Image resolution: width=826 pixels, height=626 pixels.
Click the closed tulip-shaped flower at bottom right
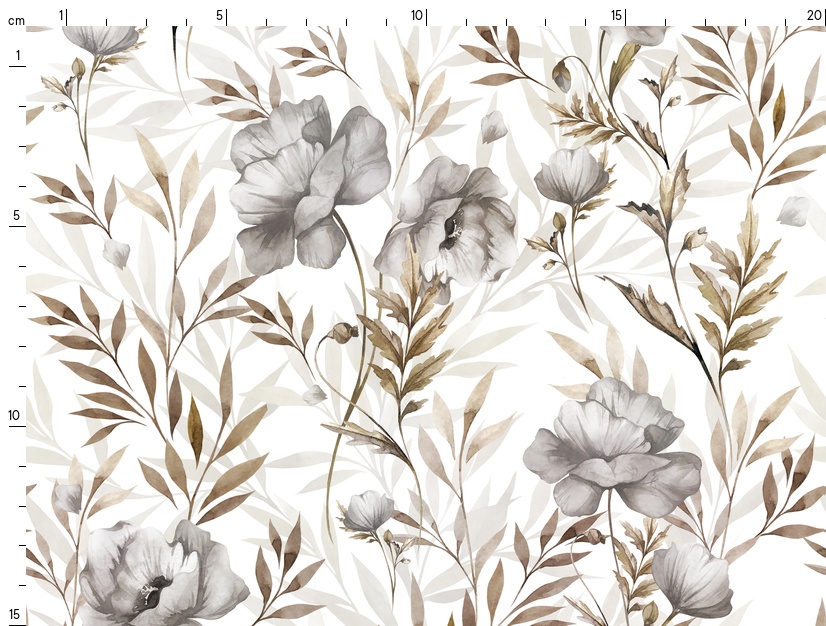pyautogui.click(x=692, y=578)
